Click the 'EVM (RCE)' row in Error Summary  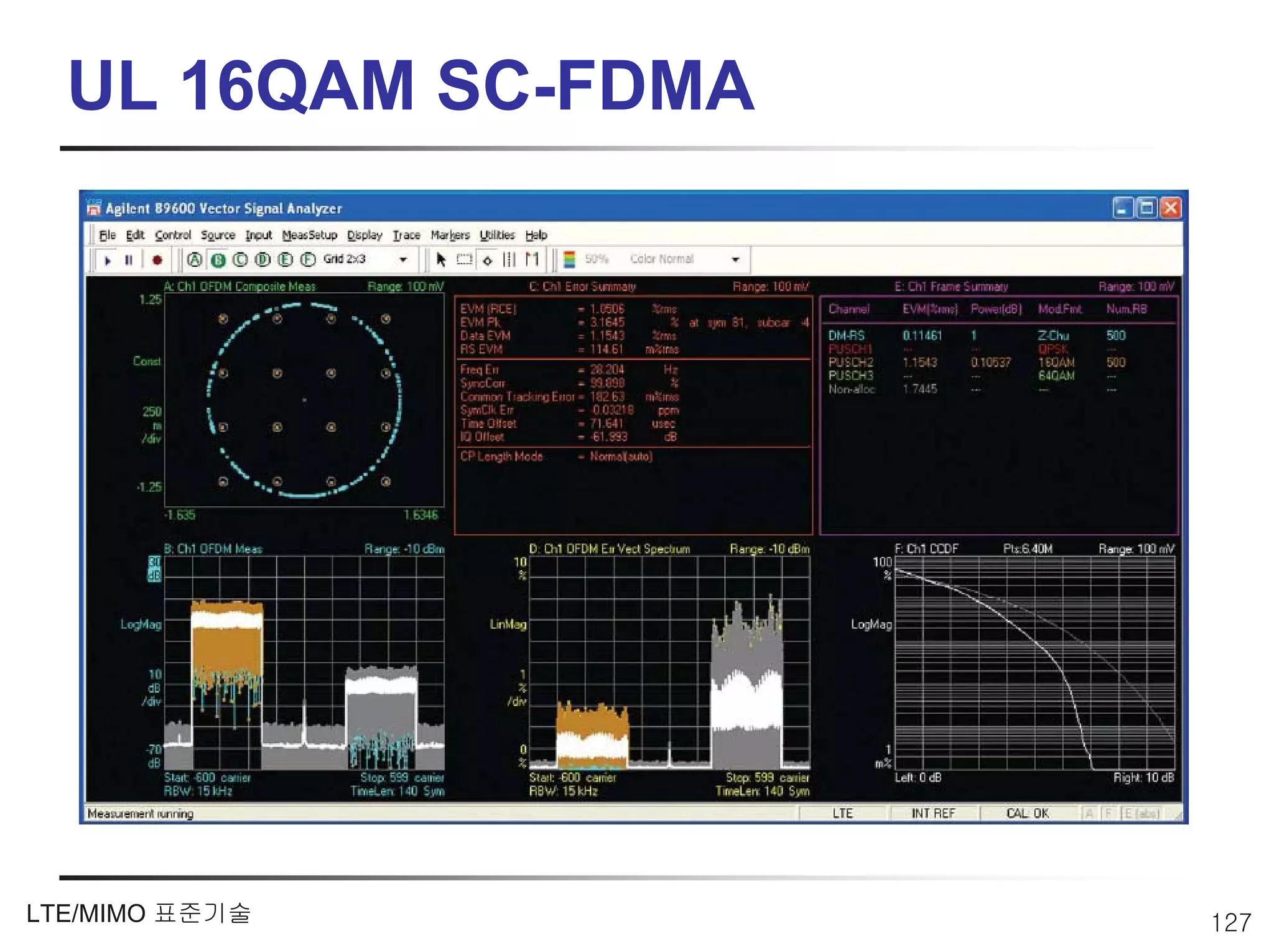[569, 309]
